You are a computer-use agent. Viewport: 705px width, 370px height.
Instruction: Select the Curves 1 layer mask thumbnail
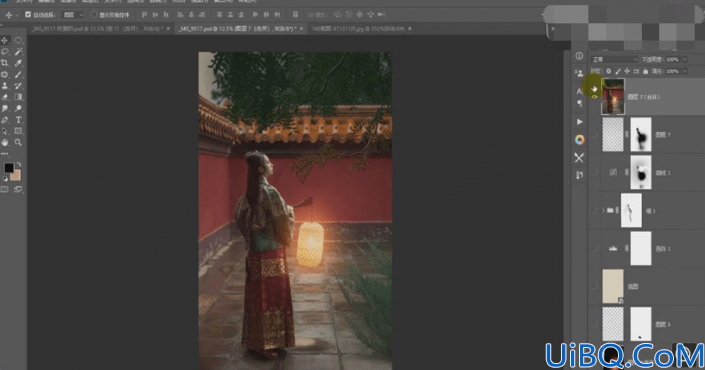click(641, 172)
